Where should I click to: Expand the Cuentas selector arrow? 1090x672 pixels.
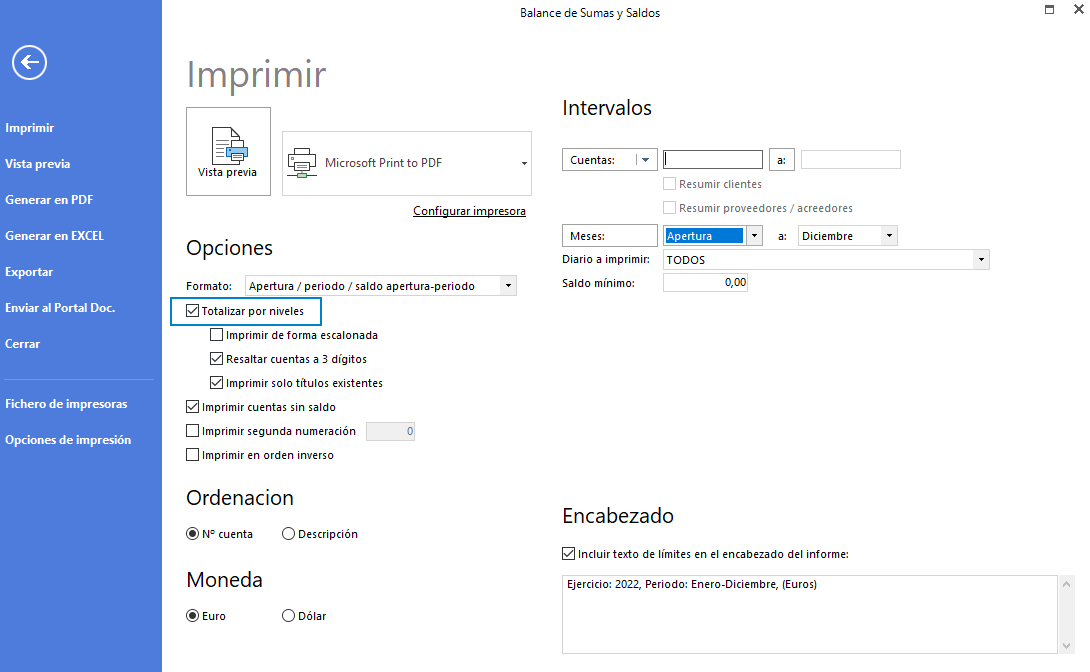point(645,160)
